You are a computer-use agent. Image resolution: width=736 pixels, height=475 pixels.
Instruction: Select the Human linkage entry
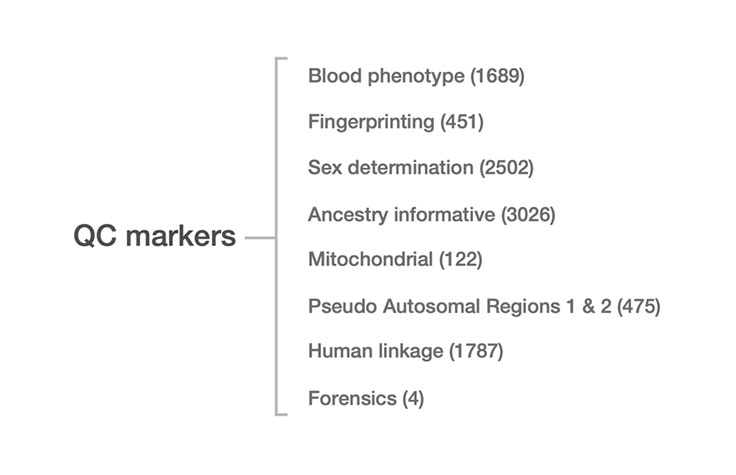(x=375, y=352)
